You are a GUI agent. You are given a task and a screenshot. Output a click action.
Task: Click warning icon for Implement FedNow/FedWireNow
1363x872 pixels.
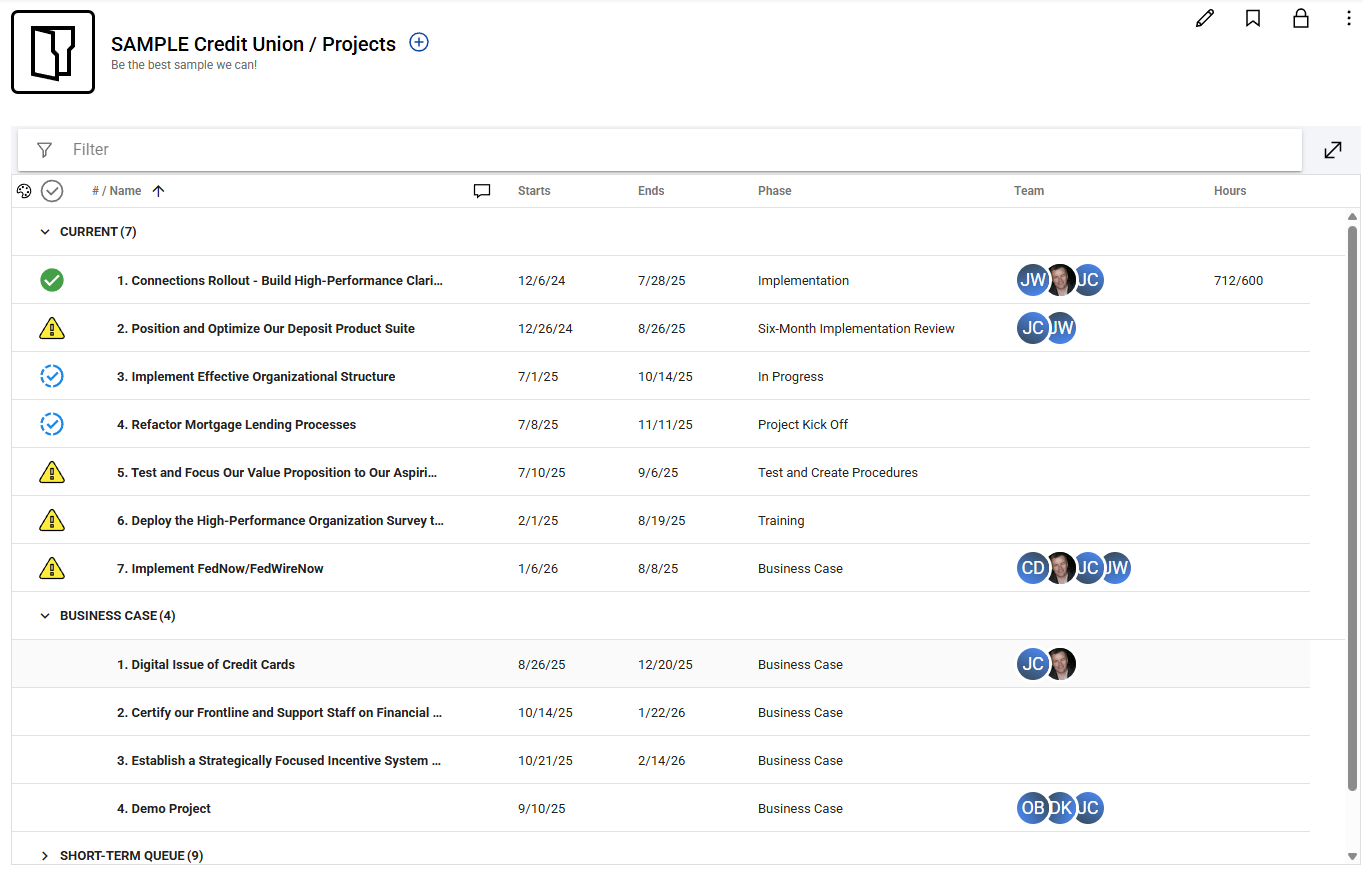pyautogui.click(x=52, y=568)
